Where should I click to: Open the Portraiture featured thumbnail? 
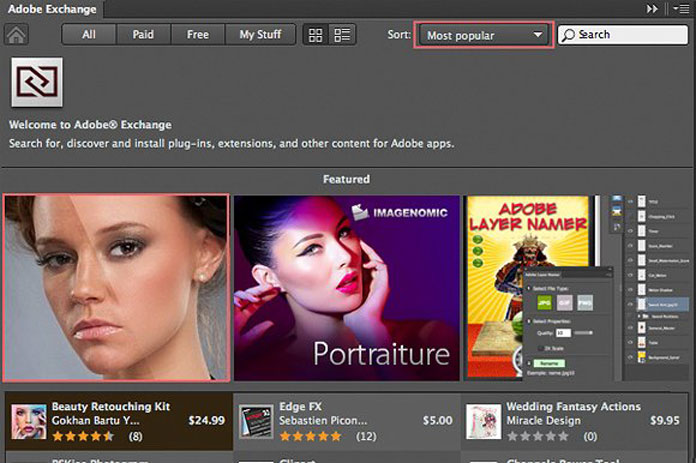pos(346,288)
